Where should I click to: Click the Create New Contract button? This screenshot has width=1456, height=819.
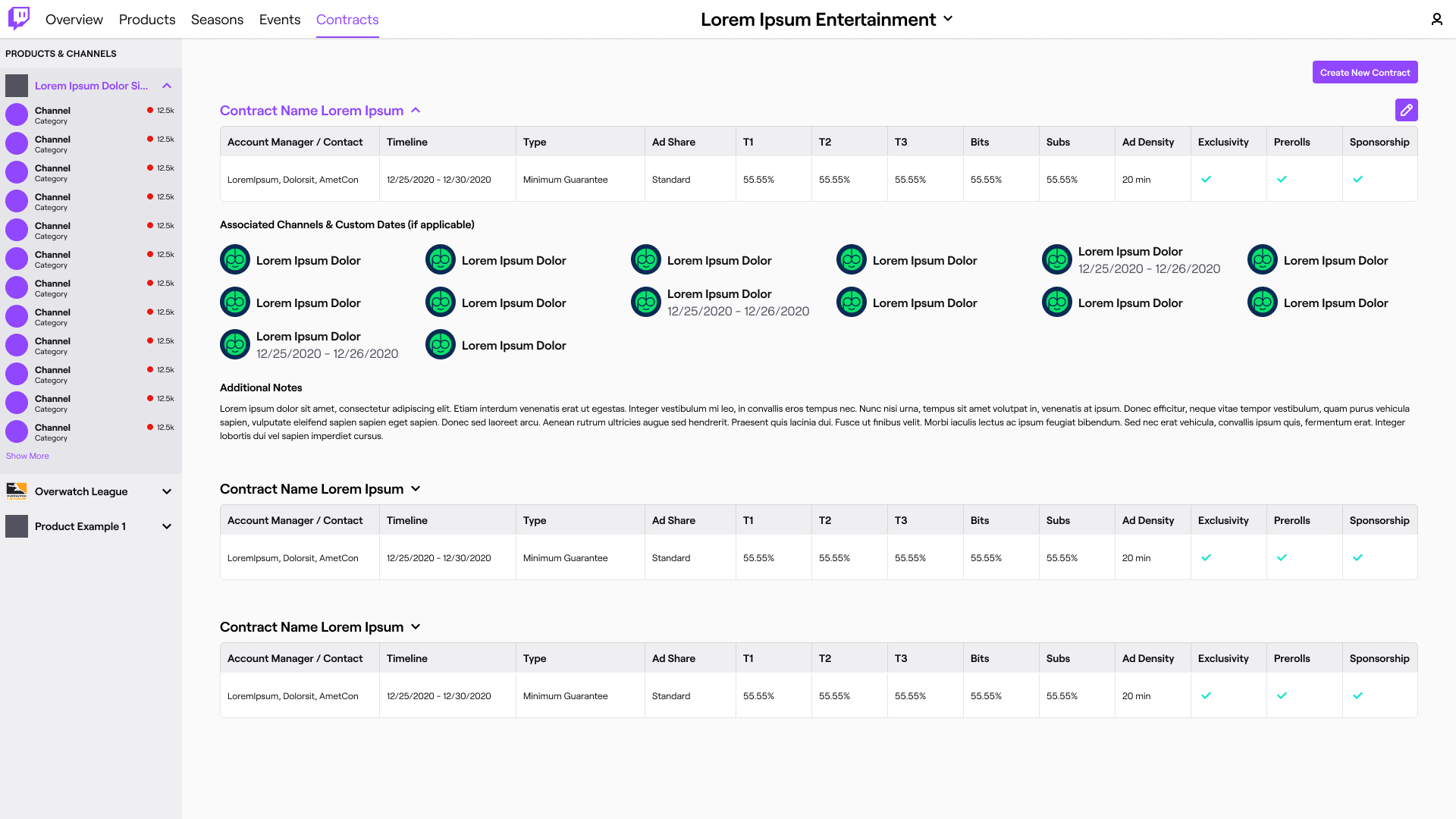(1364, 72)
